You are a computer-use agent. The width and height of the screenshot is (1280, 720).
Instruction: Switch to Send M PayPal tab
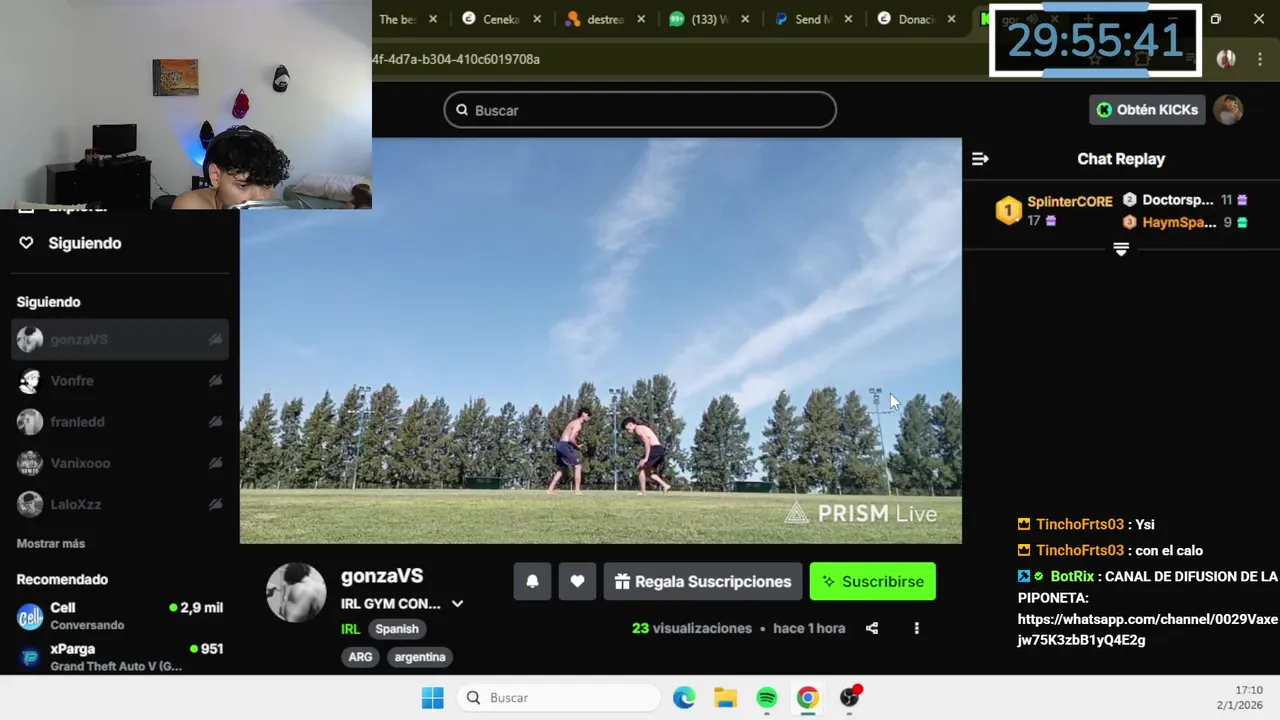pyautogui.click(x=813, y=19)
